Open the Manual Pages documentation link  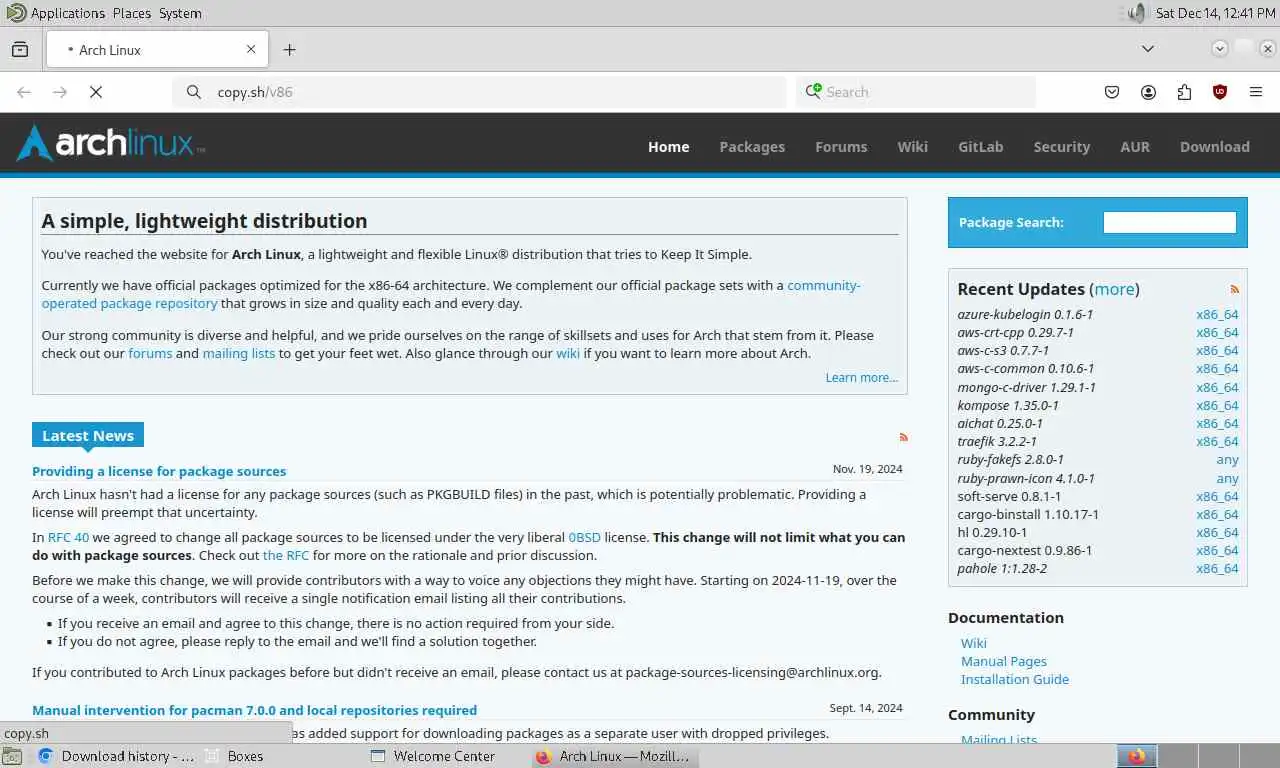pyautogui.click(x=1004, y=661)
